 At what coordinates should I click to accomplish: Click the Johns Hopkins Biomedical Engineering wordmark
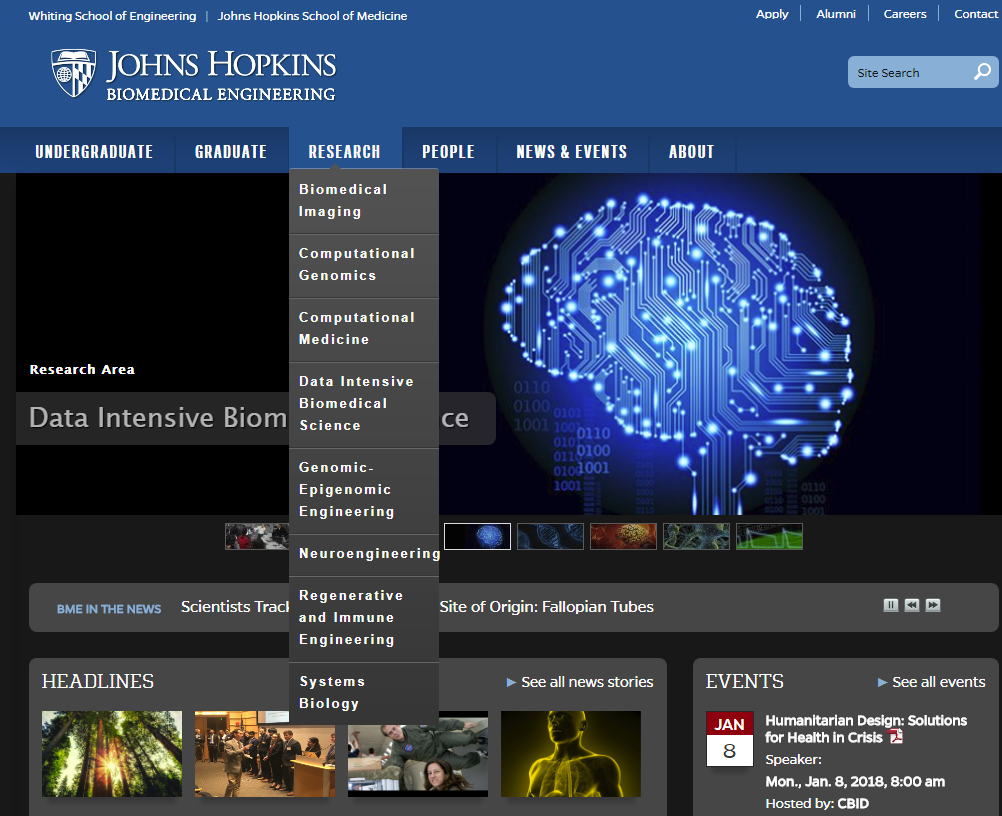tap(221, 75)
